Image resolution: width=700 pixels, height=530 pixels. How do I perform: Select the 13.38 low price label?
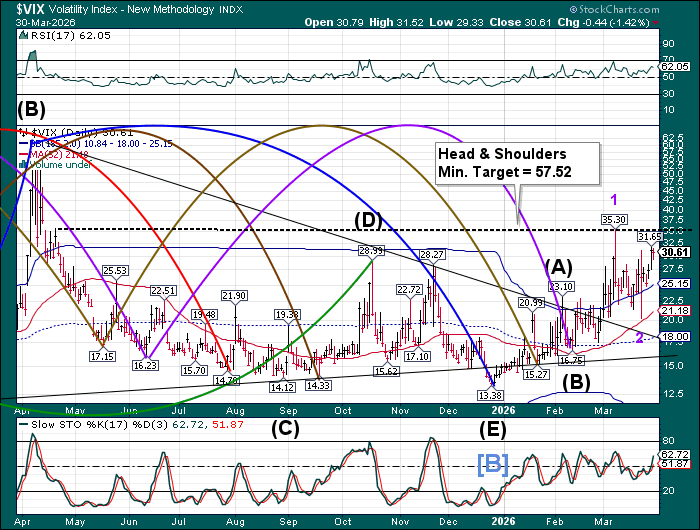pos(490,396)
